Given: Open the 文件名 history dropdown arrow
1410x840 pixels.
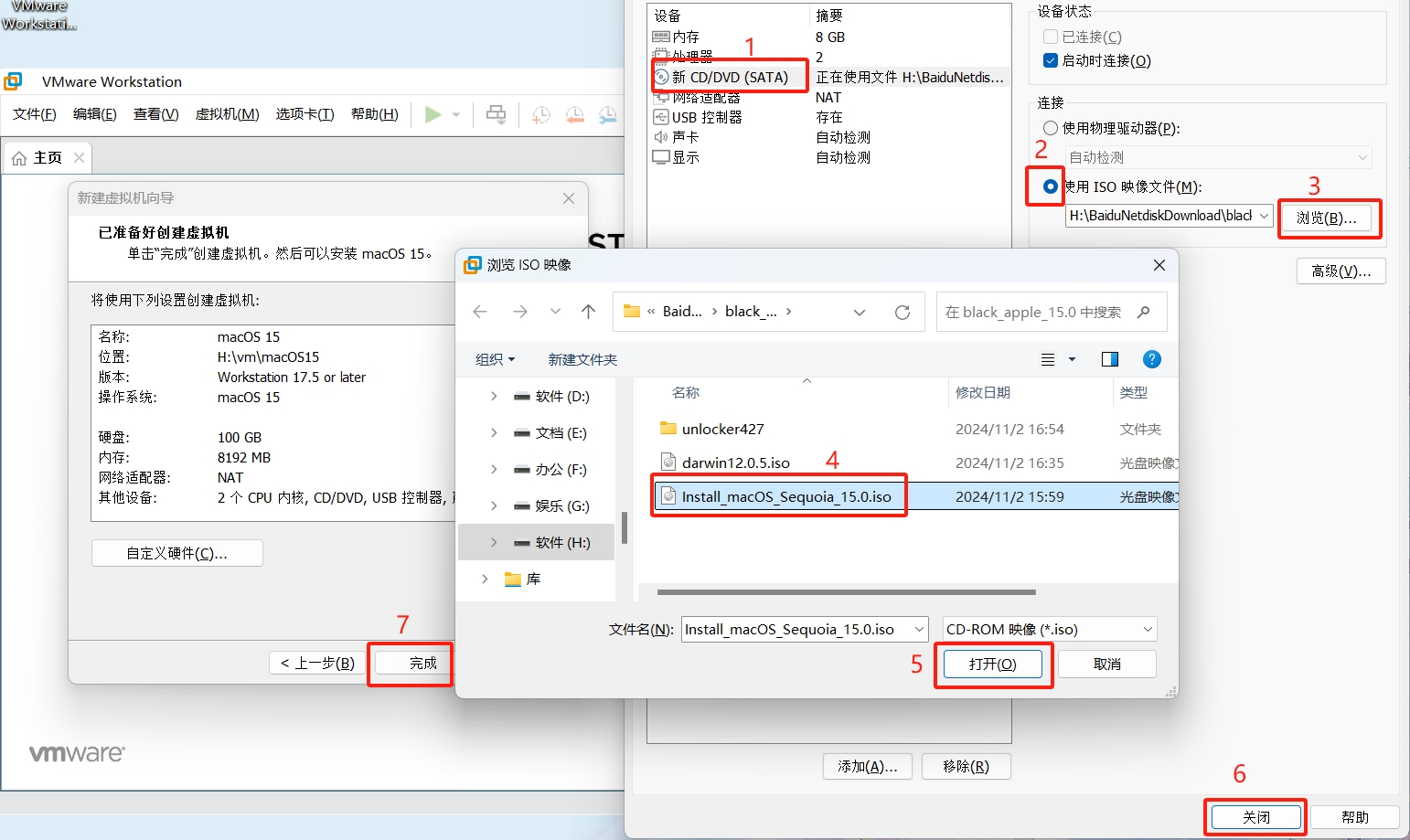Looking at the screenshot, I should click(919, 629).
